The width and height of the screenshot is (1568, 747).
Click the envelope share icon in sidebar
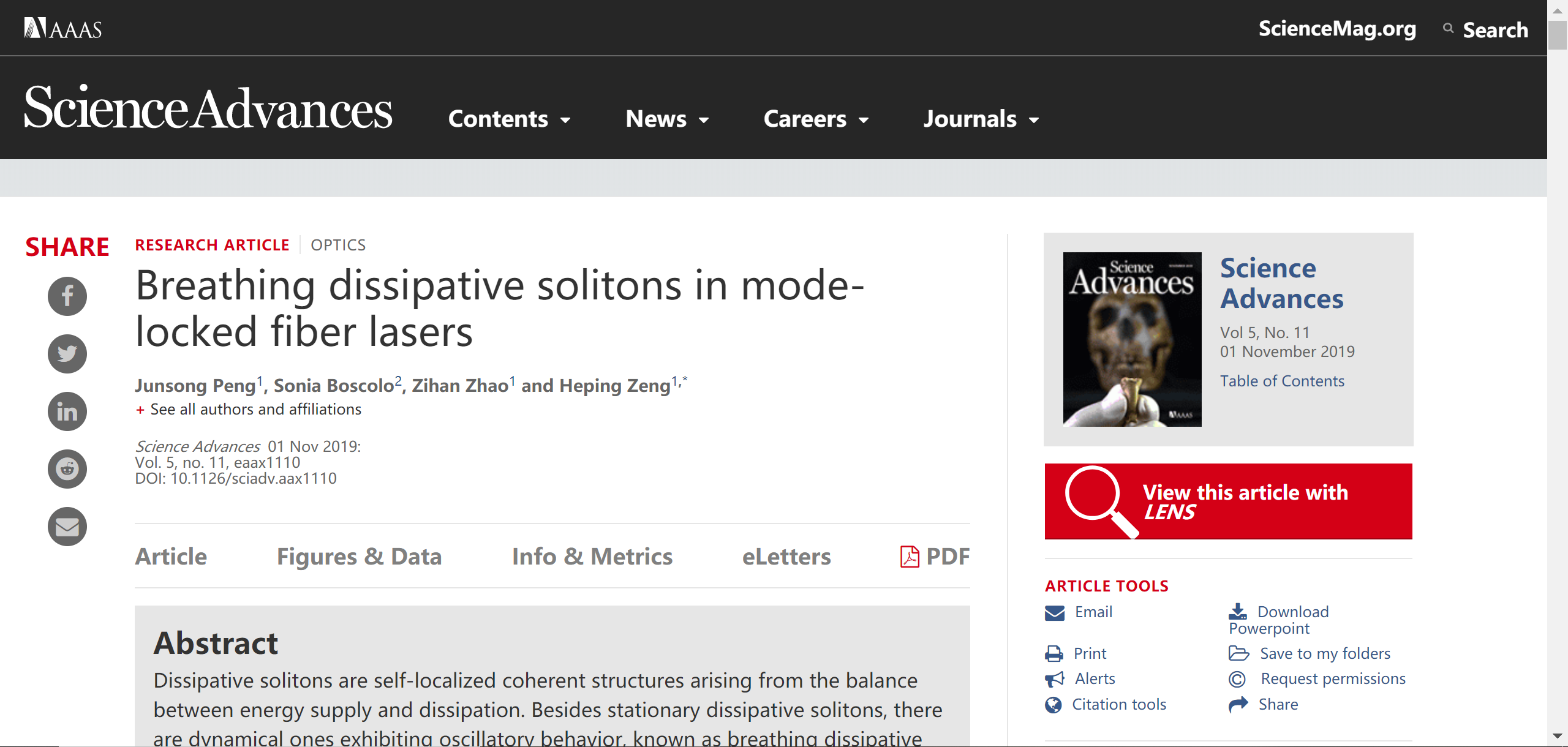[x=67, y=527]
